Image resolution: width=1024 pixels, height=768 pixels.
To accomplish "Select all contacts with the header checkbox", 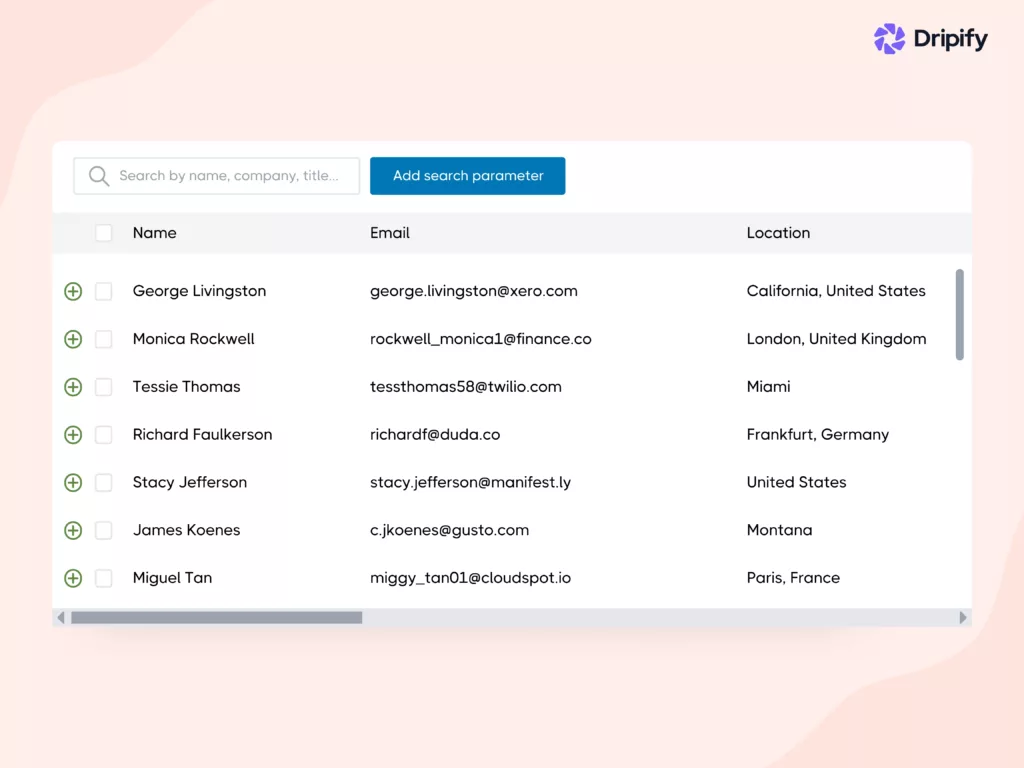I will point(103,232).
